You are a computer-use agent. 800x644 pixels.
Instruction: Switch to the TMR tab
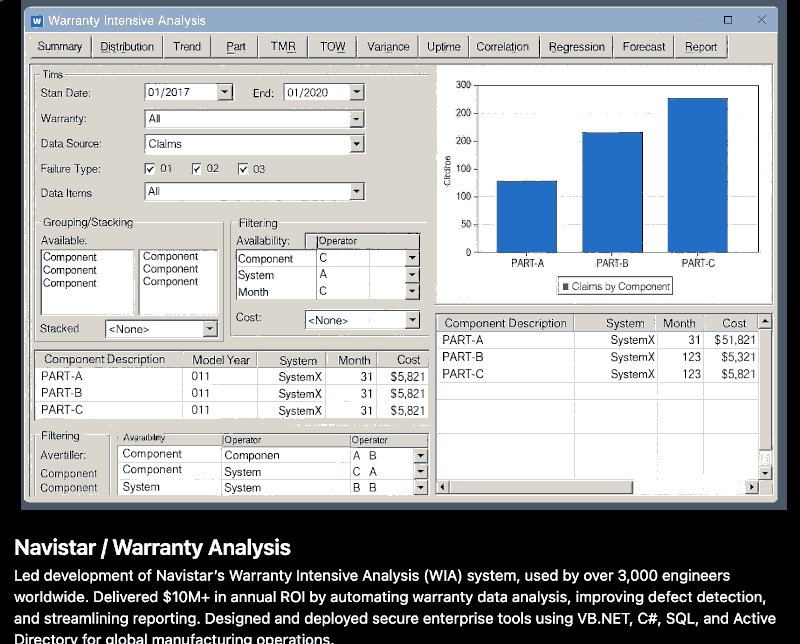282,46
